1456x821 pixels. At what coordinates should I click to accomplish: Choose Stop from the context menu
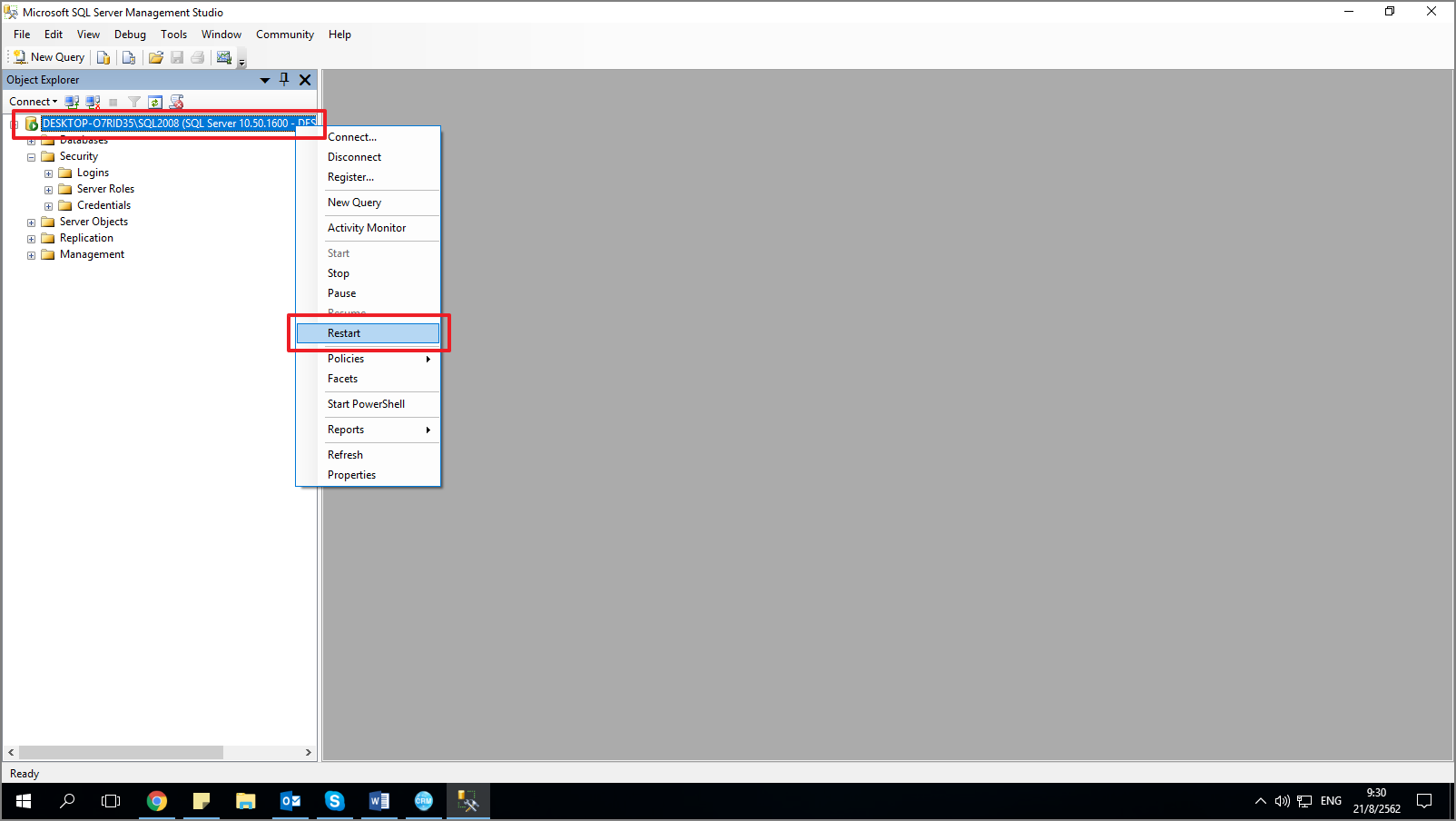[369, 273]
